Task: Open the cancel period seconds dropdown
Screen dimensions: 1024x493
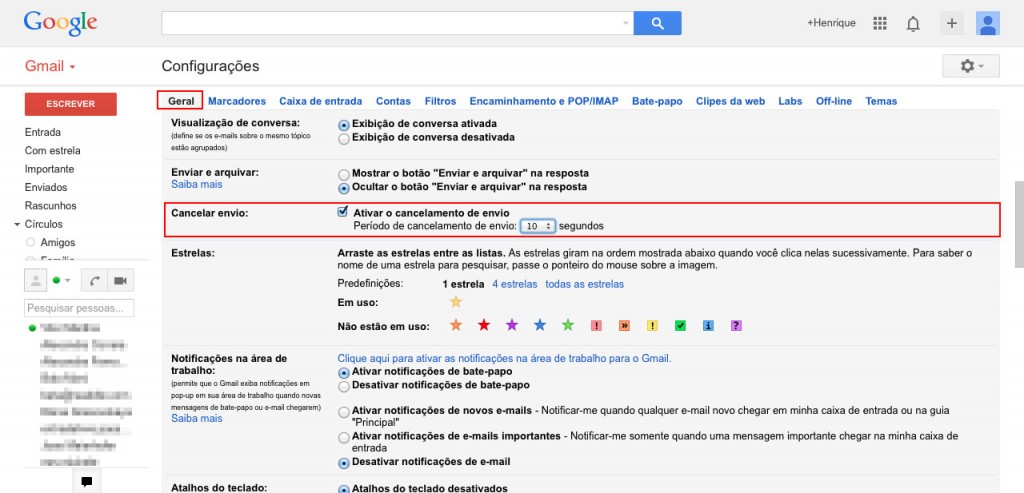Action: (537, 226)
